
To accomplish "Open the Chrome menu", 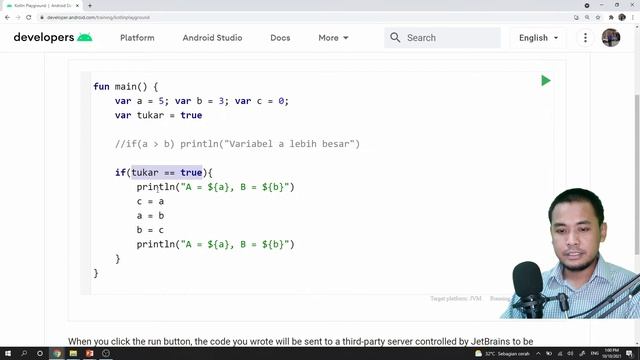I will coord(633,18).
